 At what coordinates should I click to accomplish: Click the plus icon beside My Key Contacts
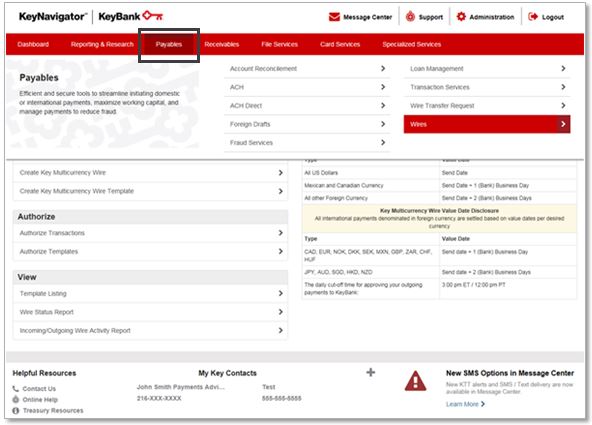coord(371,373)
